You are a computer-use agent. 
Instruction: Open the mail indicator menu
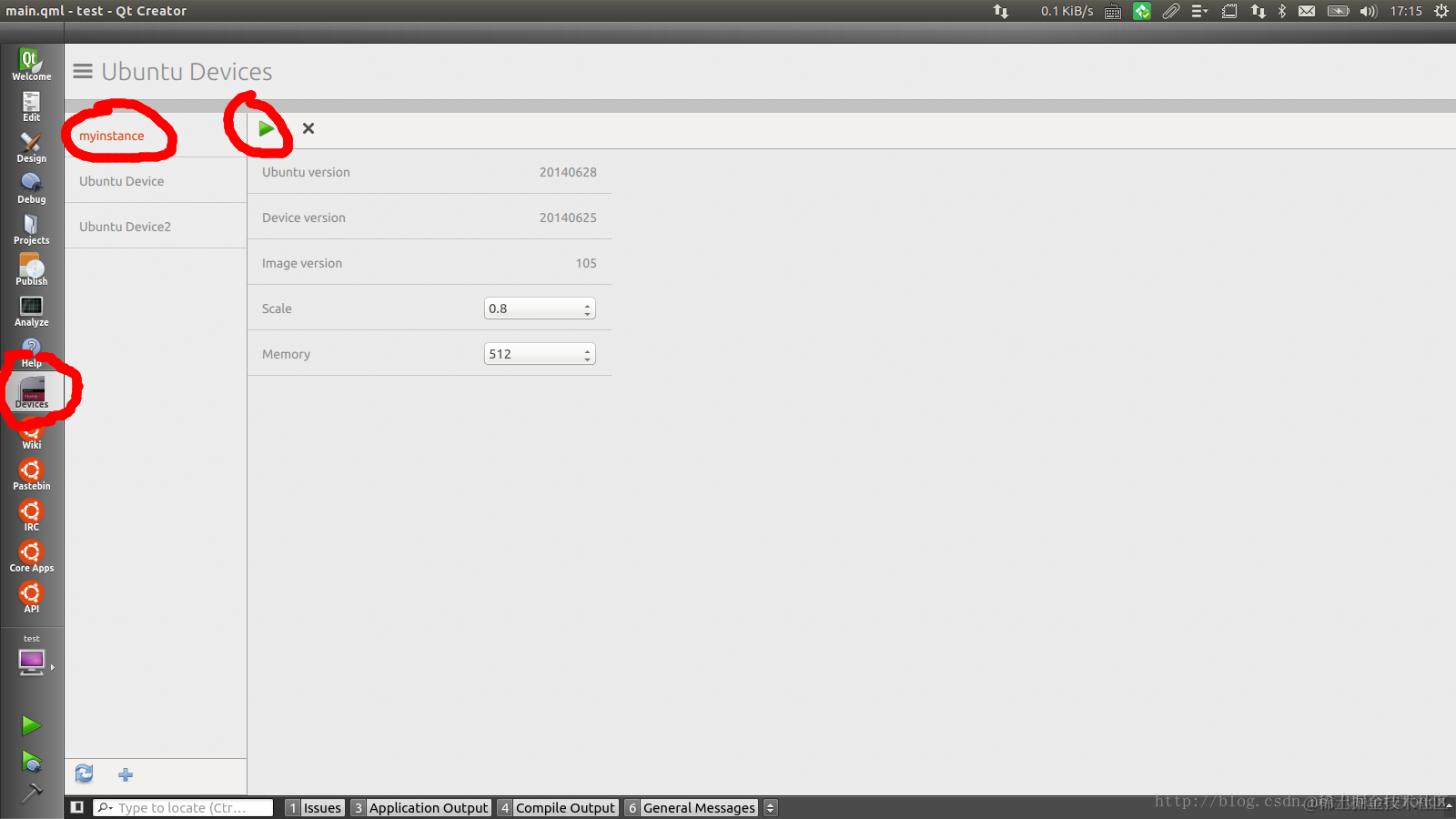point(1307,11)
